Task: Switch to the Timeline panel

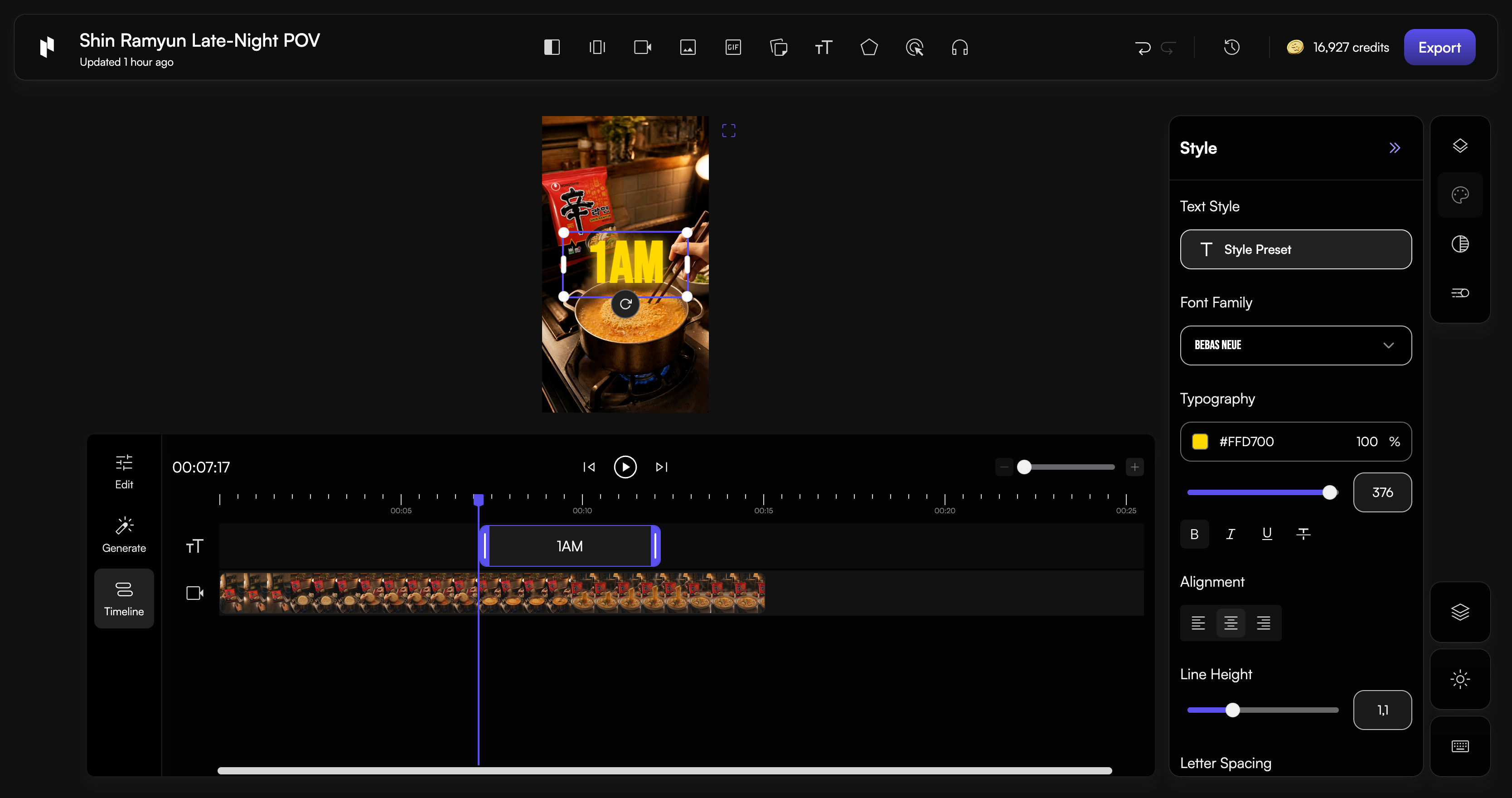Action: [x=124, y=598]
